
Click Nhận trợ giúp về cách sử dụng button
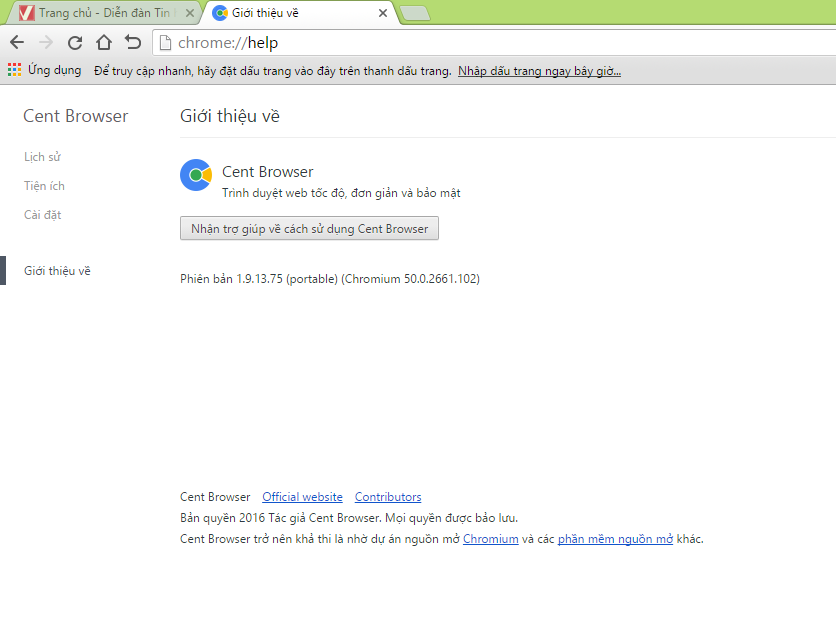[x=309, y=228]
